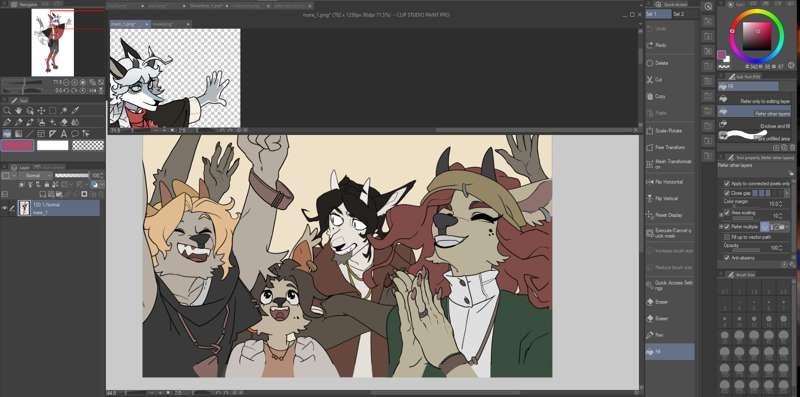Click Mesh Transformation in Quick Access
This screenshot has width=800, height=397.
point(670,164)
